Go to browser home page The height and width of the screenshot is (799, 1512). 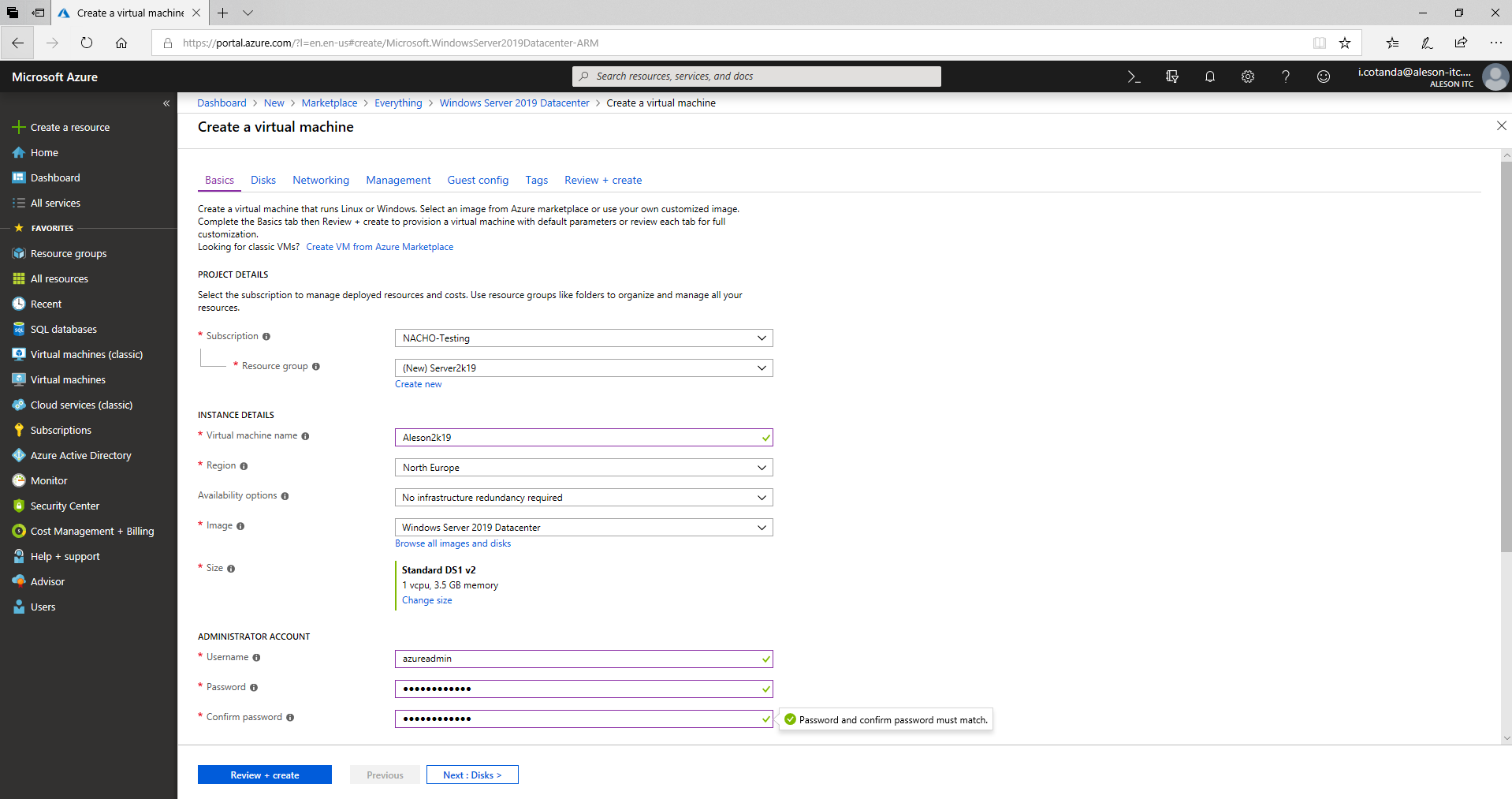pos(121,43)
